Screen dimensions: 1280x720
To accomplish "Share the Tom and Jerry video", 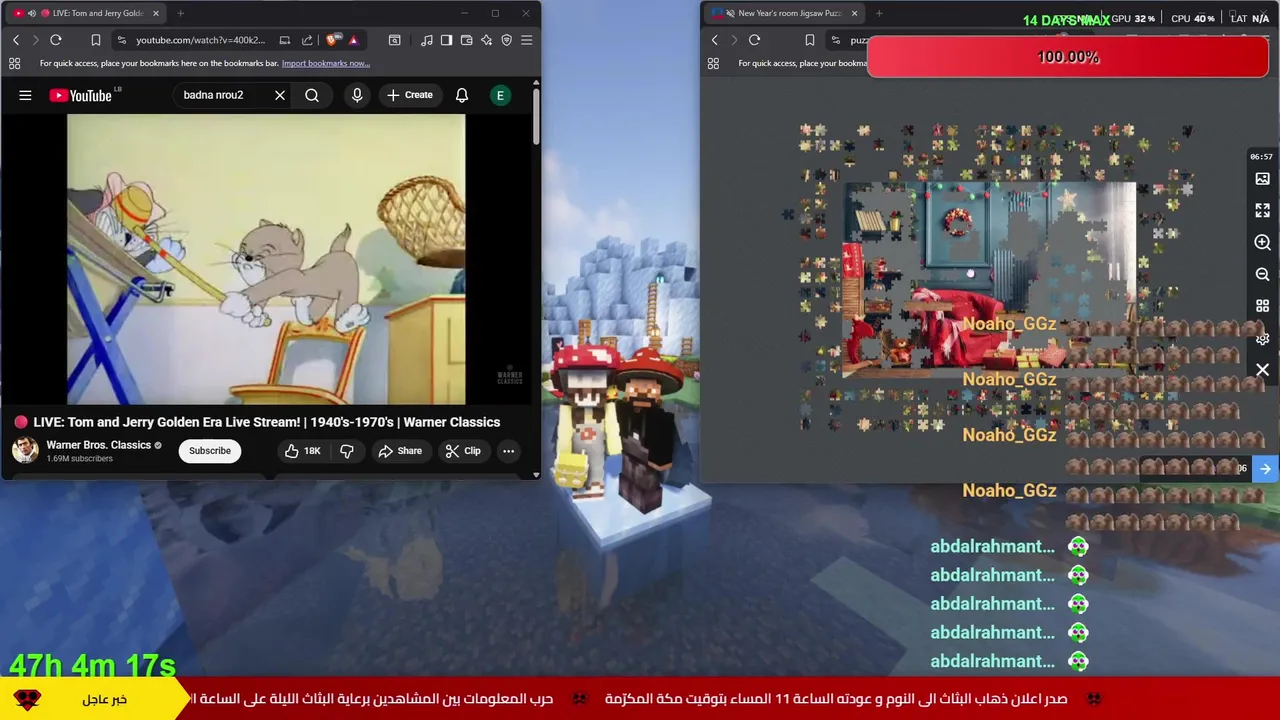I will coord(400,451).
